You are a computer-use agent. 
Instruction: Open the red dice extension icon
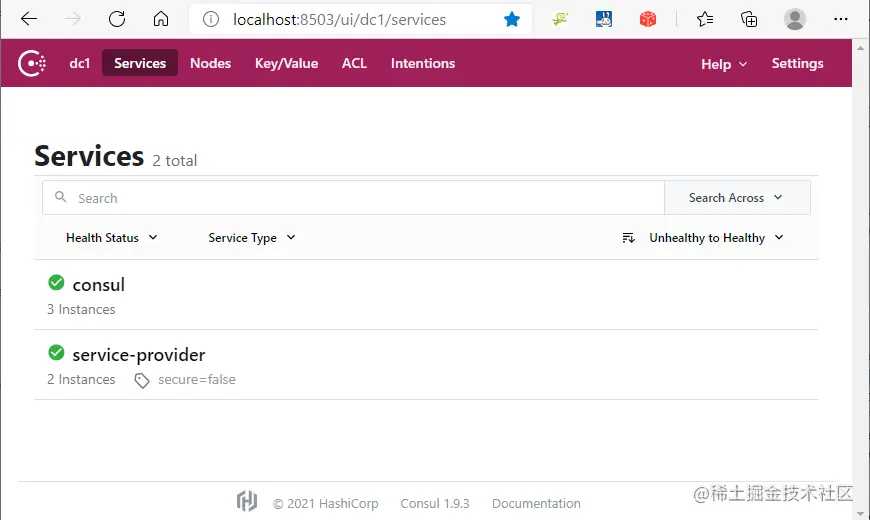[x=648, y=19]
